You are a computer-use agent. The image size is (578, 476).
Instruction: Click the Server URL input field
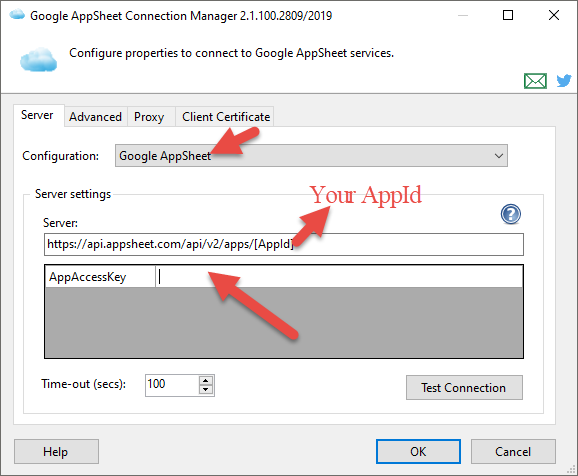coord(284,244)
